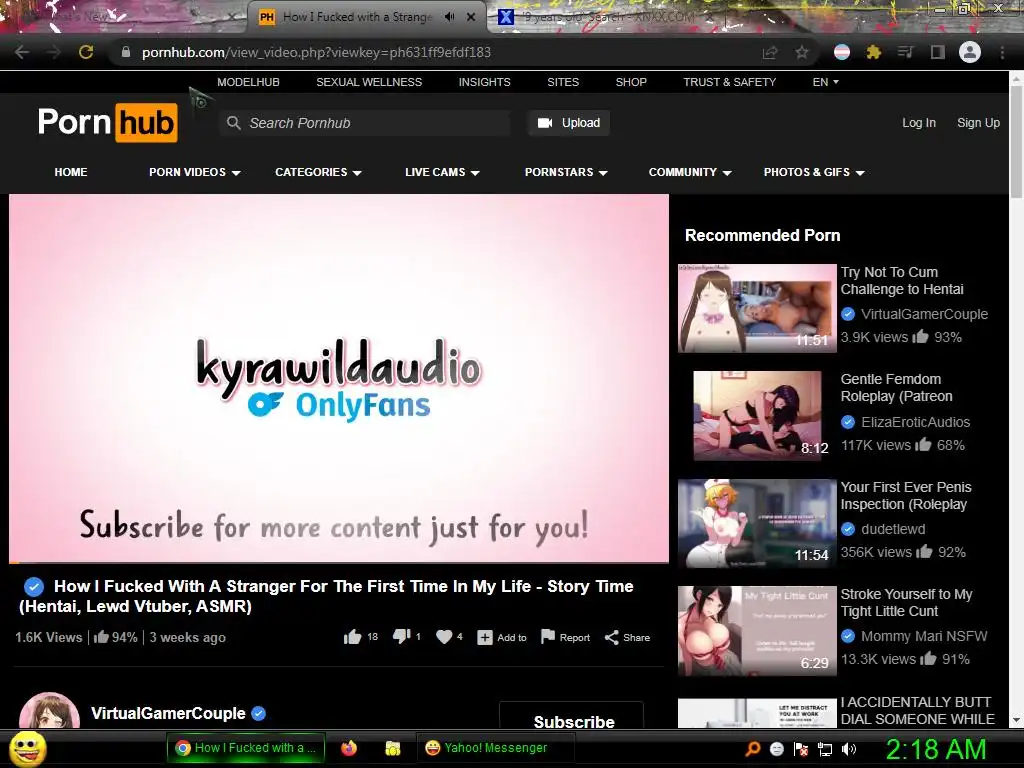Click the Report flag icon
Viewport: 1024px width, 768px height.
click(548, 637)
